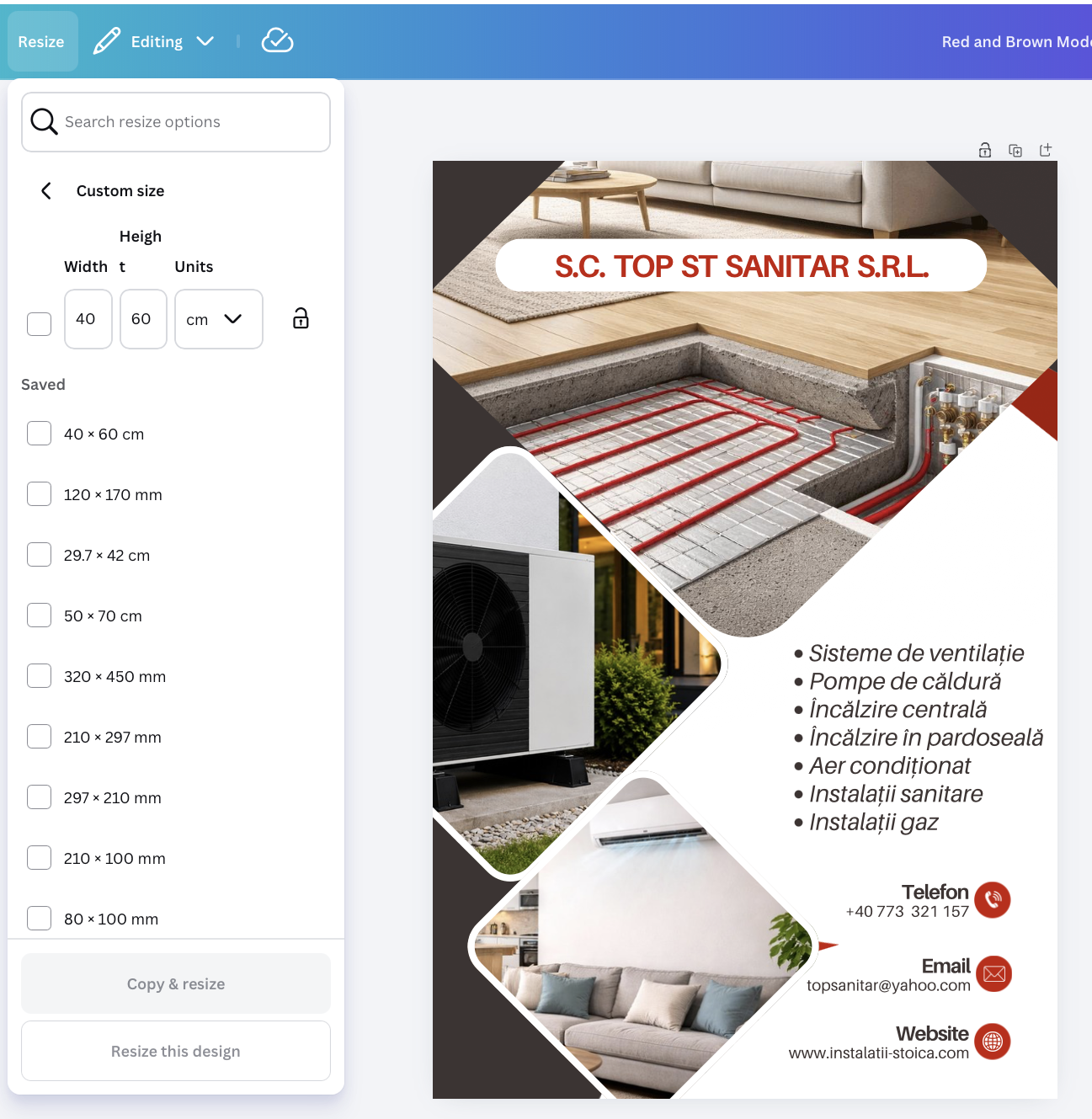Image resolution: width=1092 pixels, height=1119 pixels.
Task: Lock the page using padlock icon
Action: pyautogui.click(x=985, y=150)
